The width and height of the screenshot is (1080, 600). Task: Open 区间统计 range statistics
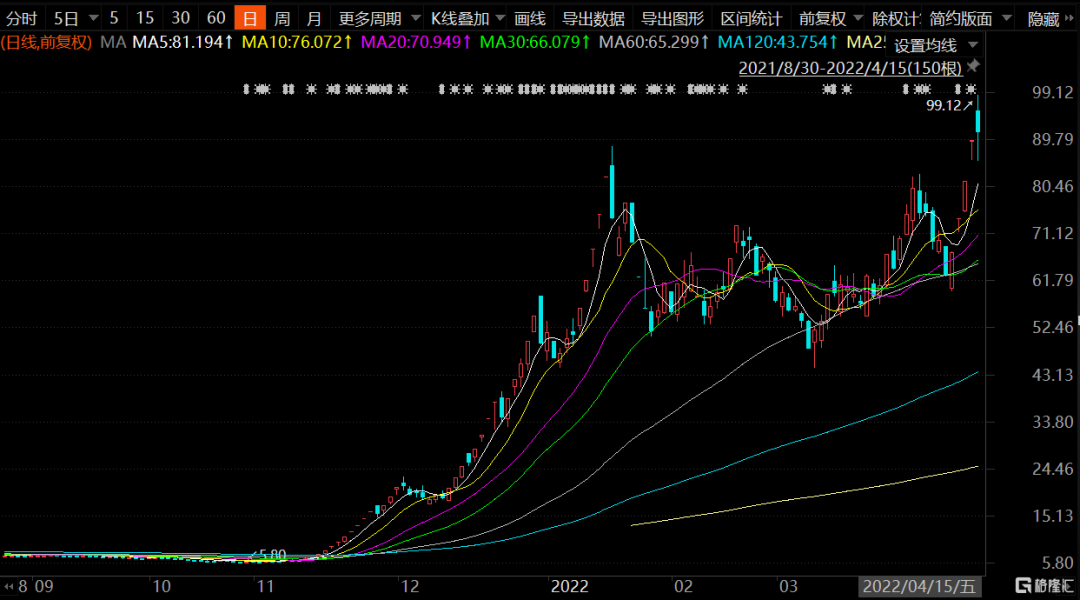click(751, 18)
